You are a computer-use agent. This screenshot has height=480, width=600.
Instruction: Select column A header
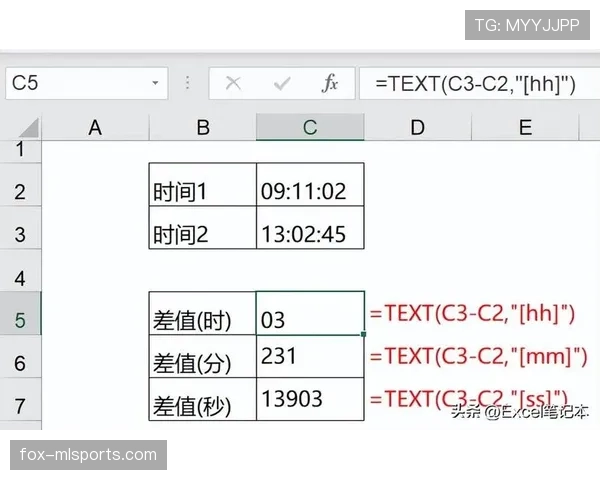pos(95,127)
